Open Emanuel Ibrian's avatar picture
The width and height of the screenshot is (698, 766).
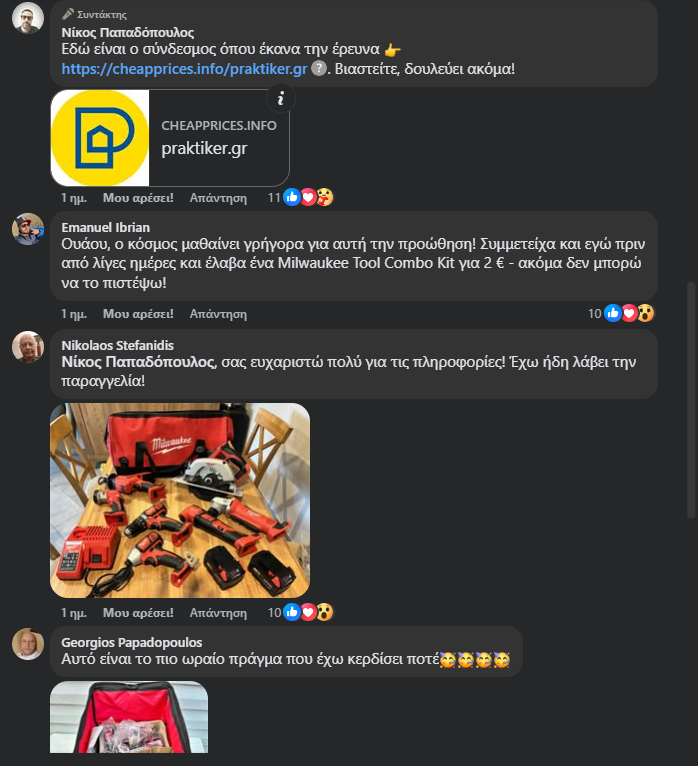(28, 229)
